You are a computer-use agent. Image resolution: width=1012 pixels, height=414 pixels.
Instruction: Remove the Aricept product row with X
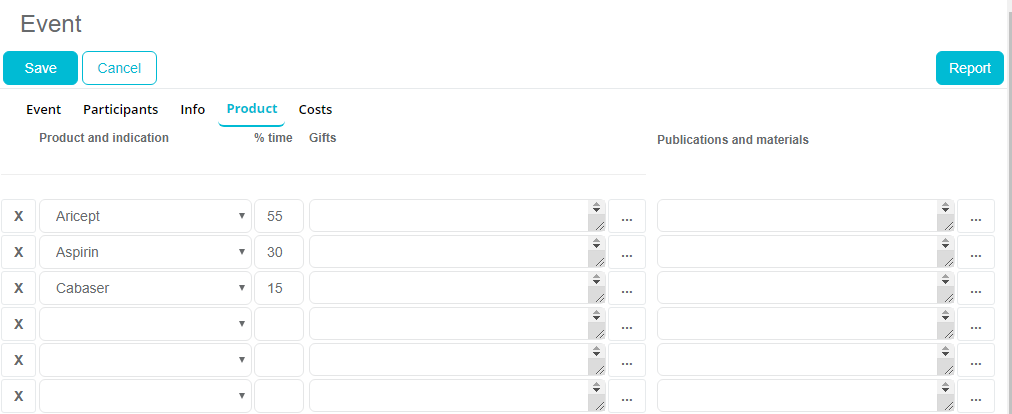click(18, 216)
